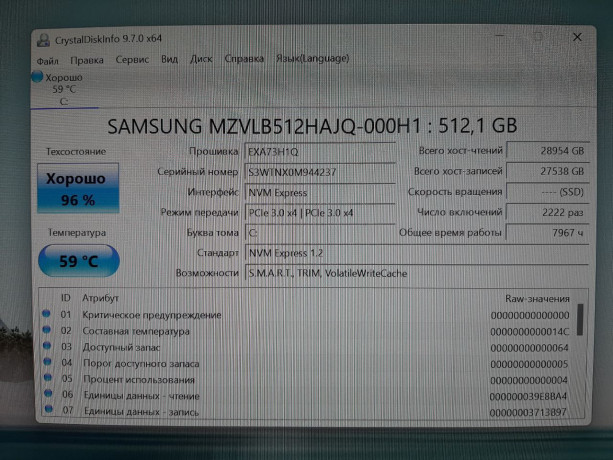The image size is (613, 460).
Task: Click the 59 °C temperature button
Action: (79, 261)
